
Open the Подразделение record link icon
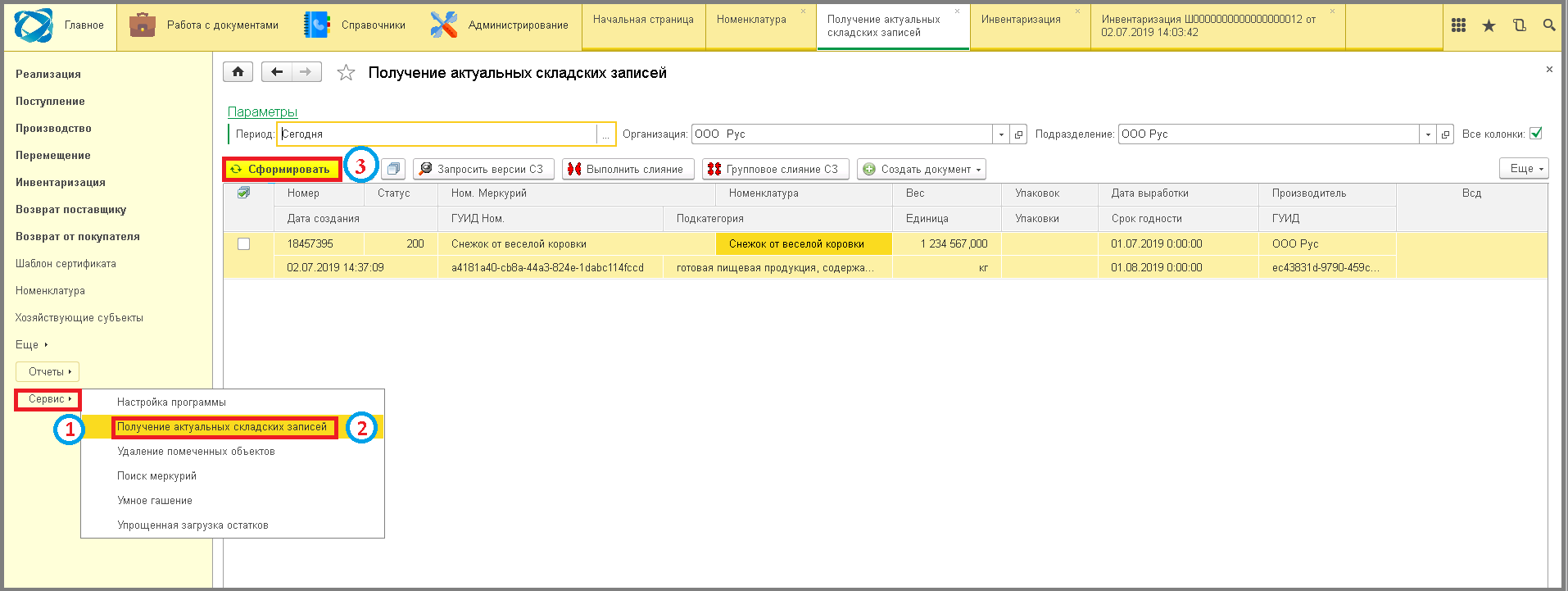tap(1445, 134)
